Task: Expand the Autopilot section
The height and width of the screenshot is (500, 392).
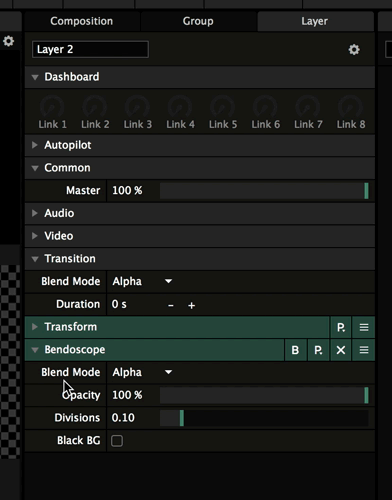Action: click(x=35, y=145)
